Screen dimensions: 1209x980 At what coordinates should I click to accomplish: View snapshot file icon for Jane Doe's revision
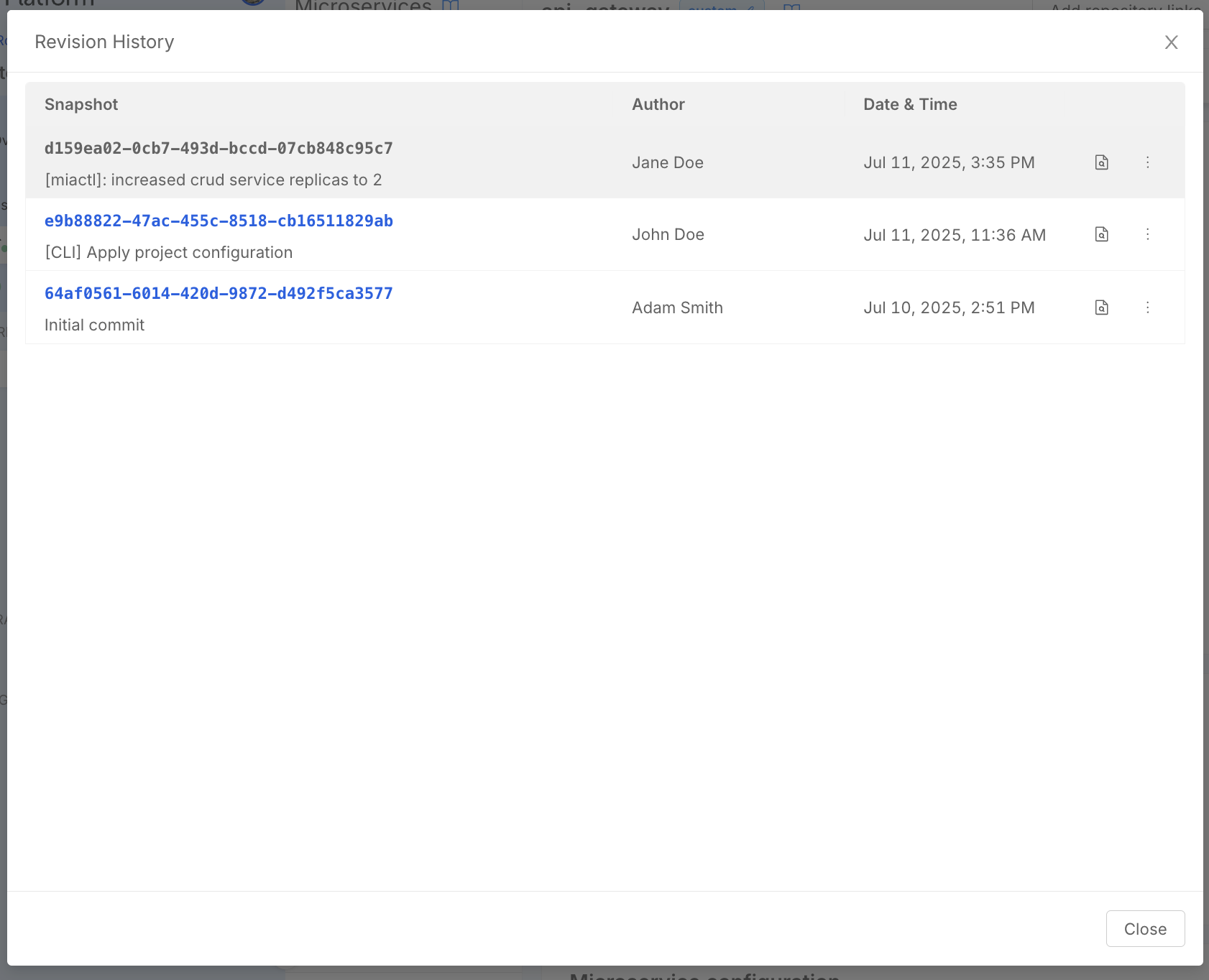(1101, 162)
